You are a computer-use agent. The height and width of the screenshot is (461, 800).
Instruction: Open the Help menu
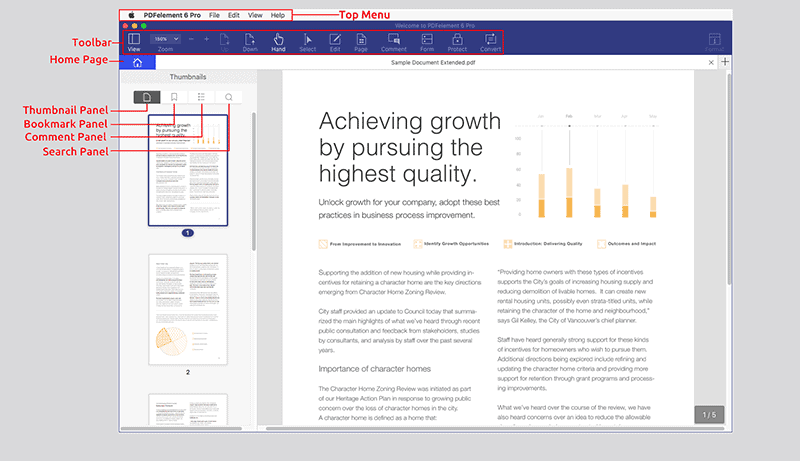pyautogui.click(x=278, y=15)
